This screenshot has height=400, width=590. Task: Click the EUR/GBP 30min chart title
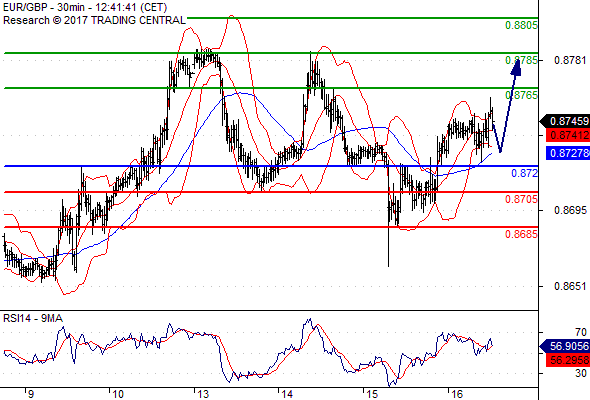tap(85, 8)
